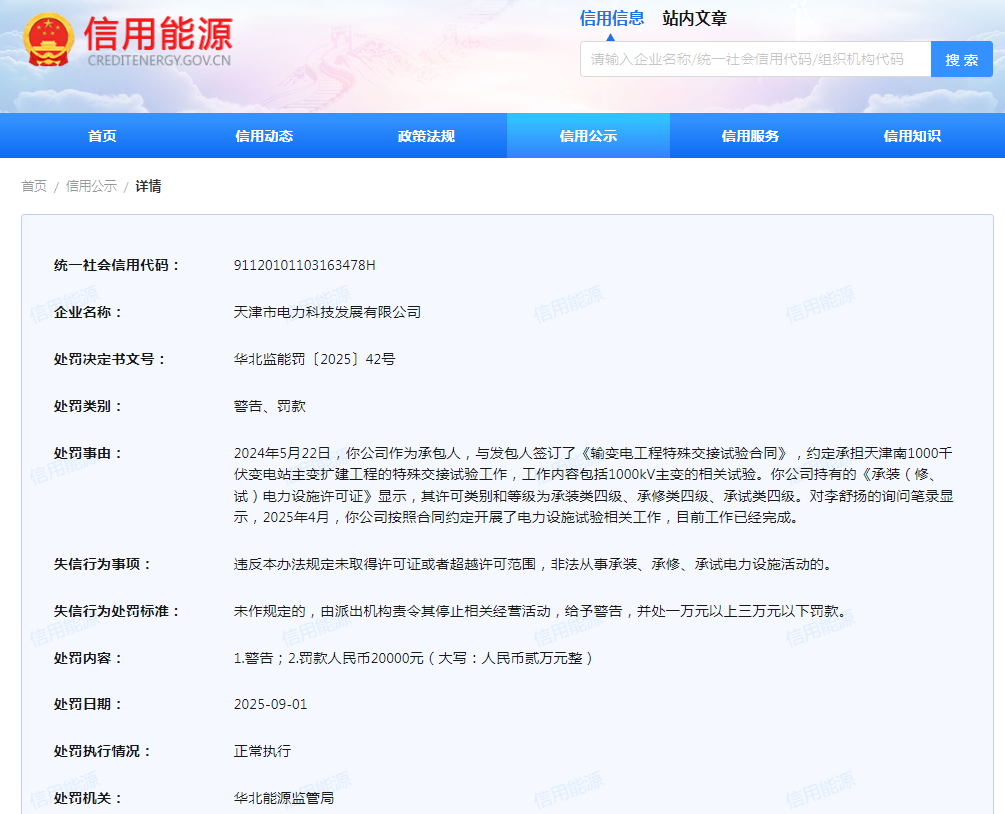
Task: Click 信用公示 breadcrumb link
Action: [x=91, y=186]
